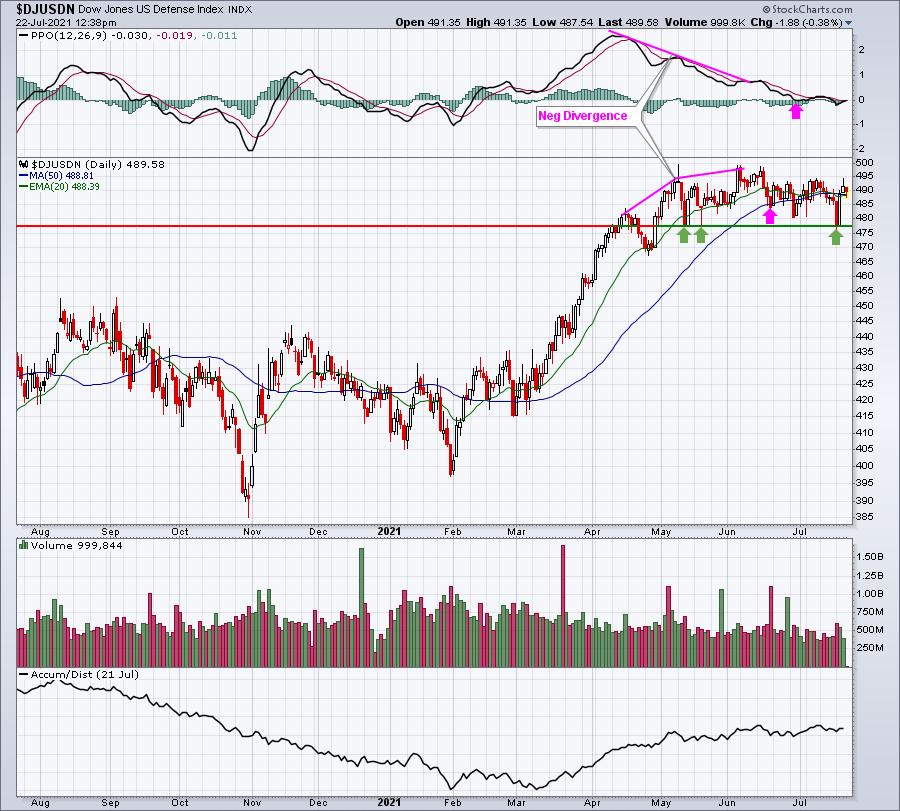The image size is (900, 811).
Task: Click the $DJUSDN ticker symbol title
Action: 45,9
